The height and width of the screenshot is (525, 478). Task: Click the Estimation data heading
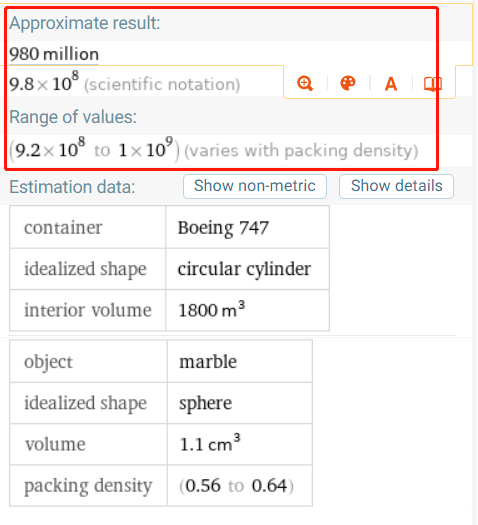72,187
